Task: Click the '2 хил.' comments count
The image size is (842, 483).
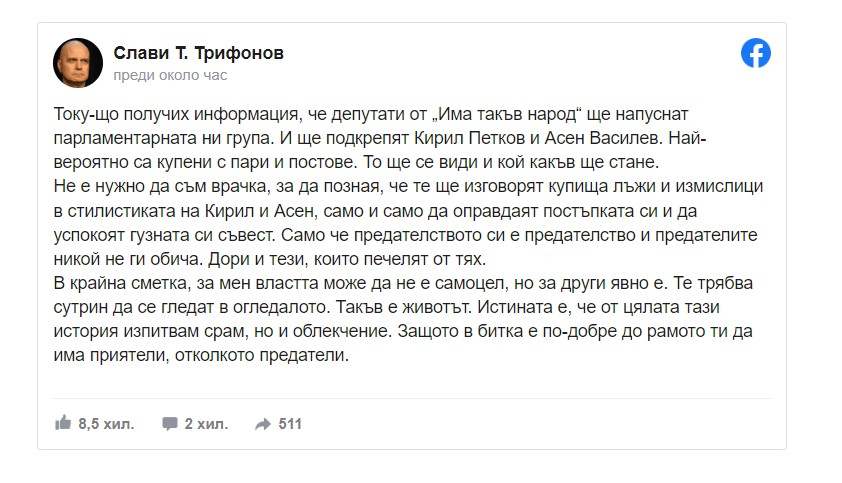Action: (x=208, y=423)
